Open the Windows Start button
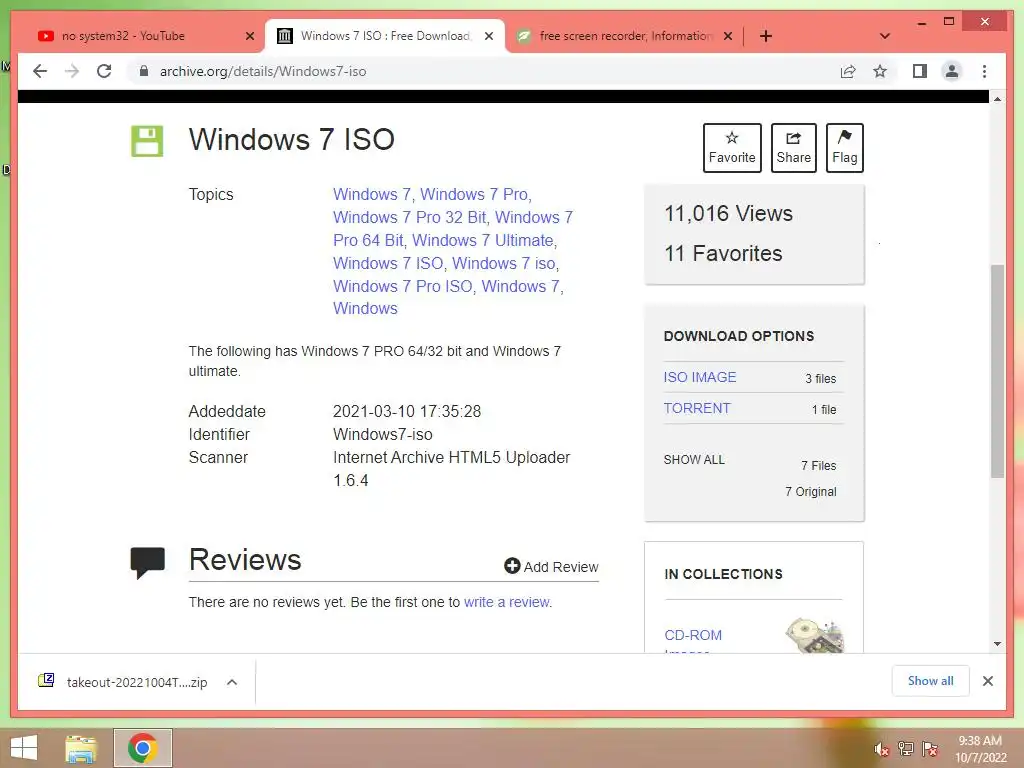 click(x=24, y=748)
